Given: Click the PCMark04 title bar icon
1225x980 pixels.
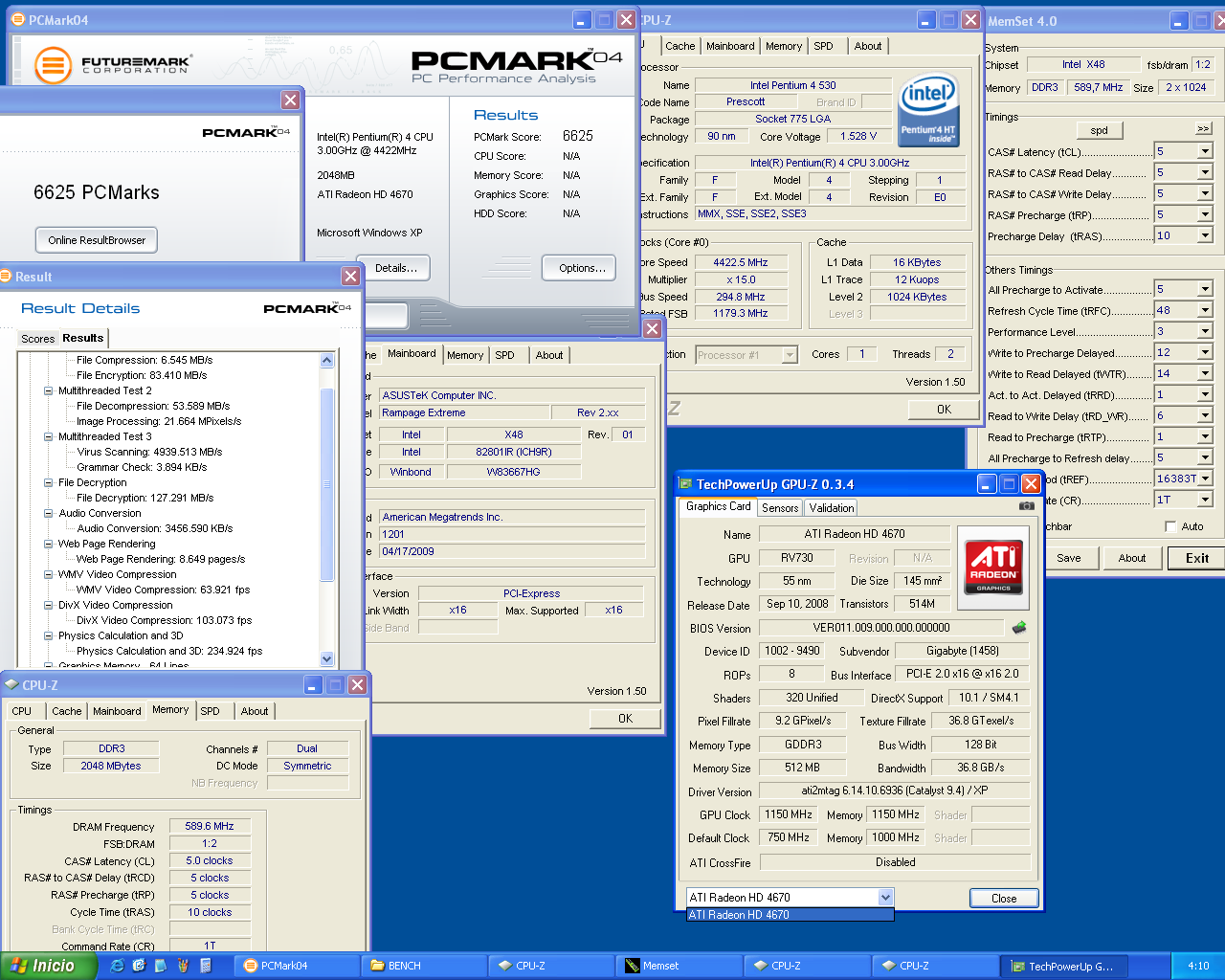Looking at the screenshot, I should tap(17, 19).
